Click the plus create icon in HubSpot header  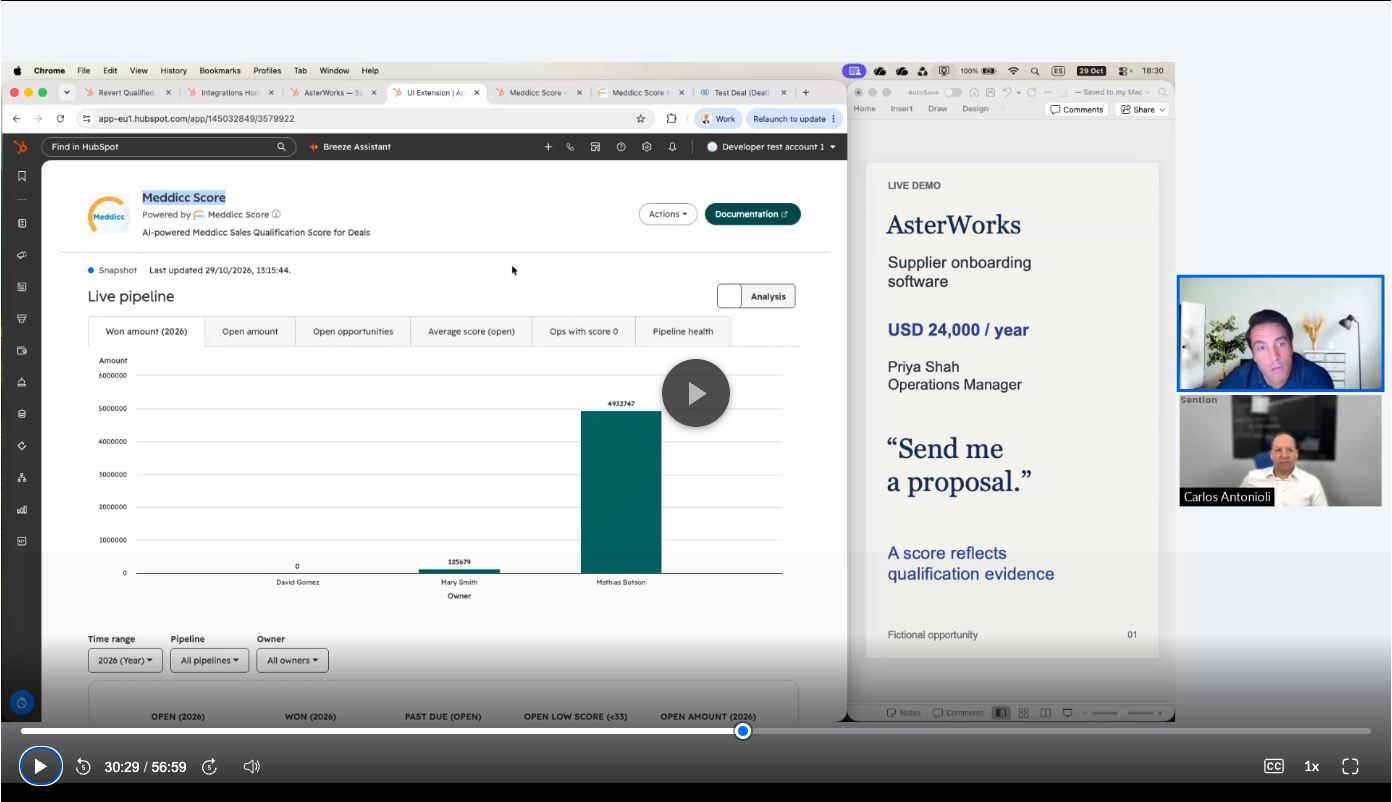click(x=548, y=147)
